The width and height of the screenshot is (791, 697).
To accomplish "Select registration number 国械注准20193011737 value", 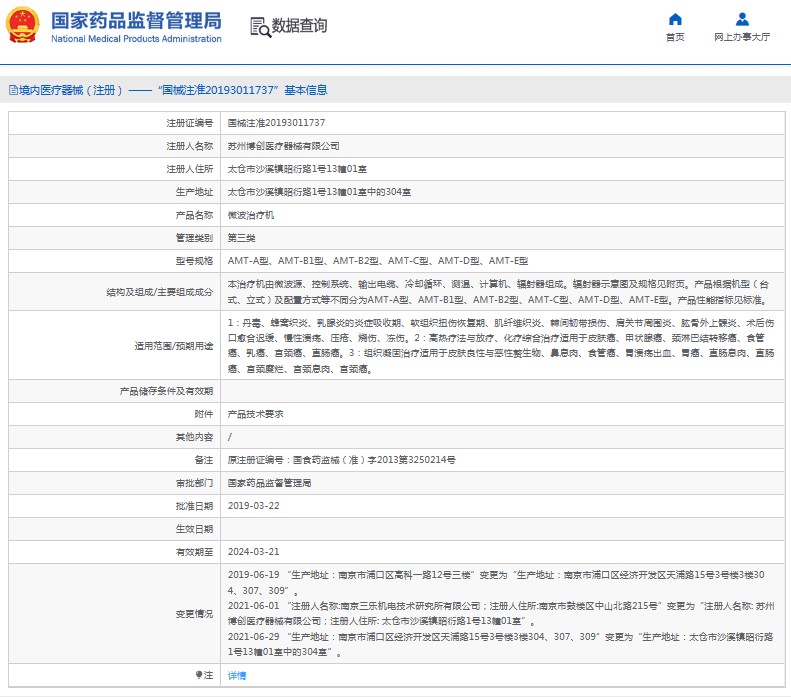I will click(x=276, y=123).
